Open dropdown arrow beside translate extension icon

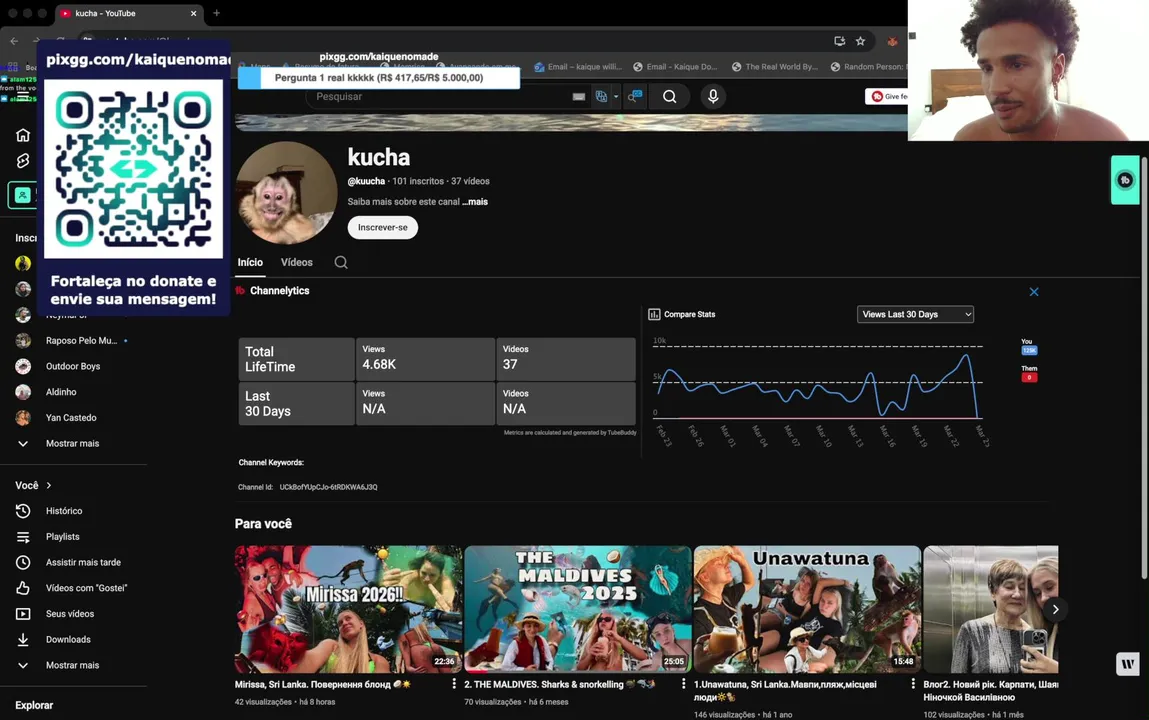click(x=616, y=97)
